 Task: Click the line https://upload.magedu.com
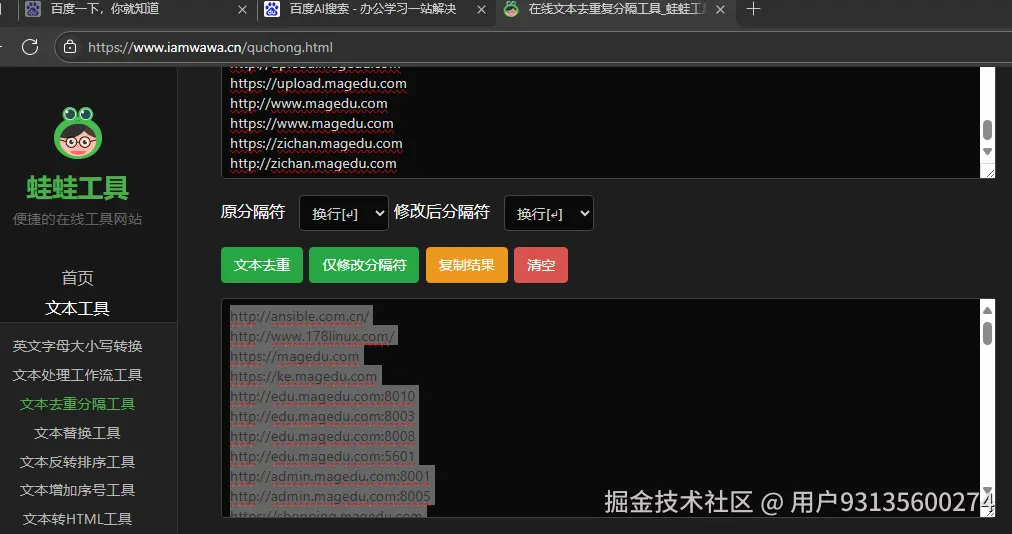pyautogui.click(x=318, y=83)
